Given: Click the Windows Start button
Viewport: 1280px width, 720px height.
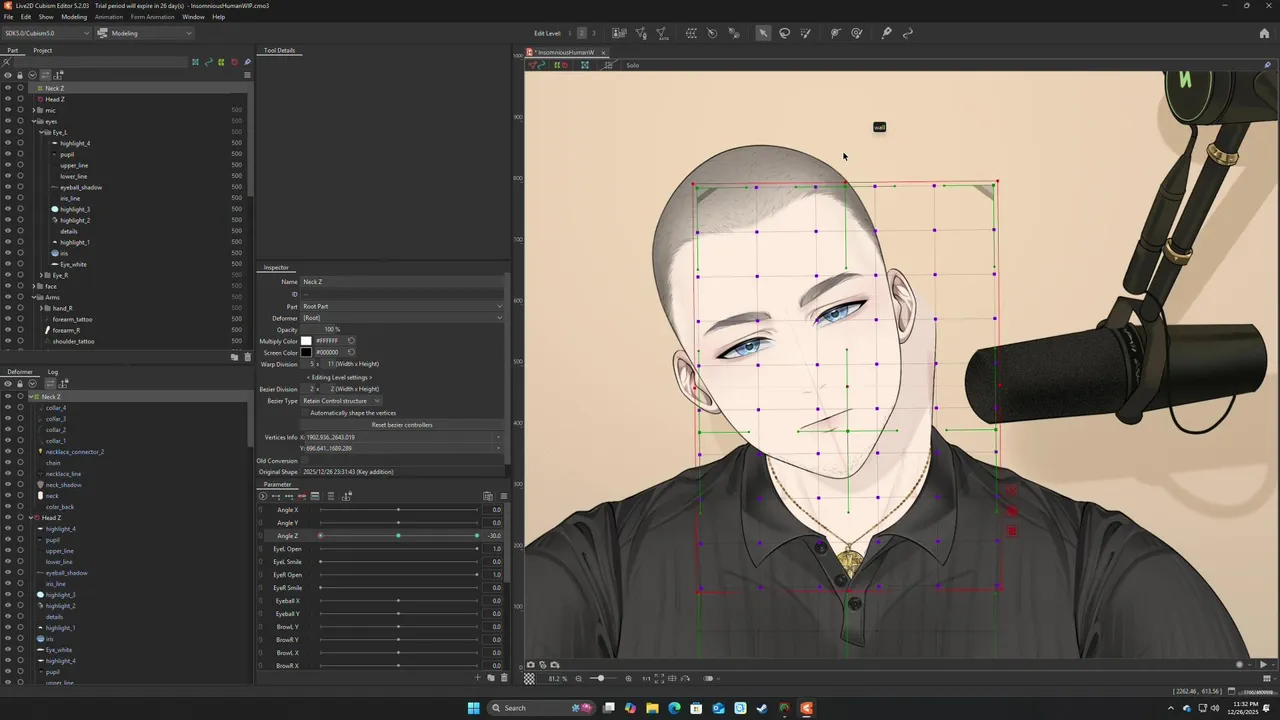Looking at the screenshot, I should click(474, 708).
